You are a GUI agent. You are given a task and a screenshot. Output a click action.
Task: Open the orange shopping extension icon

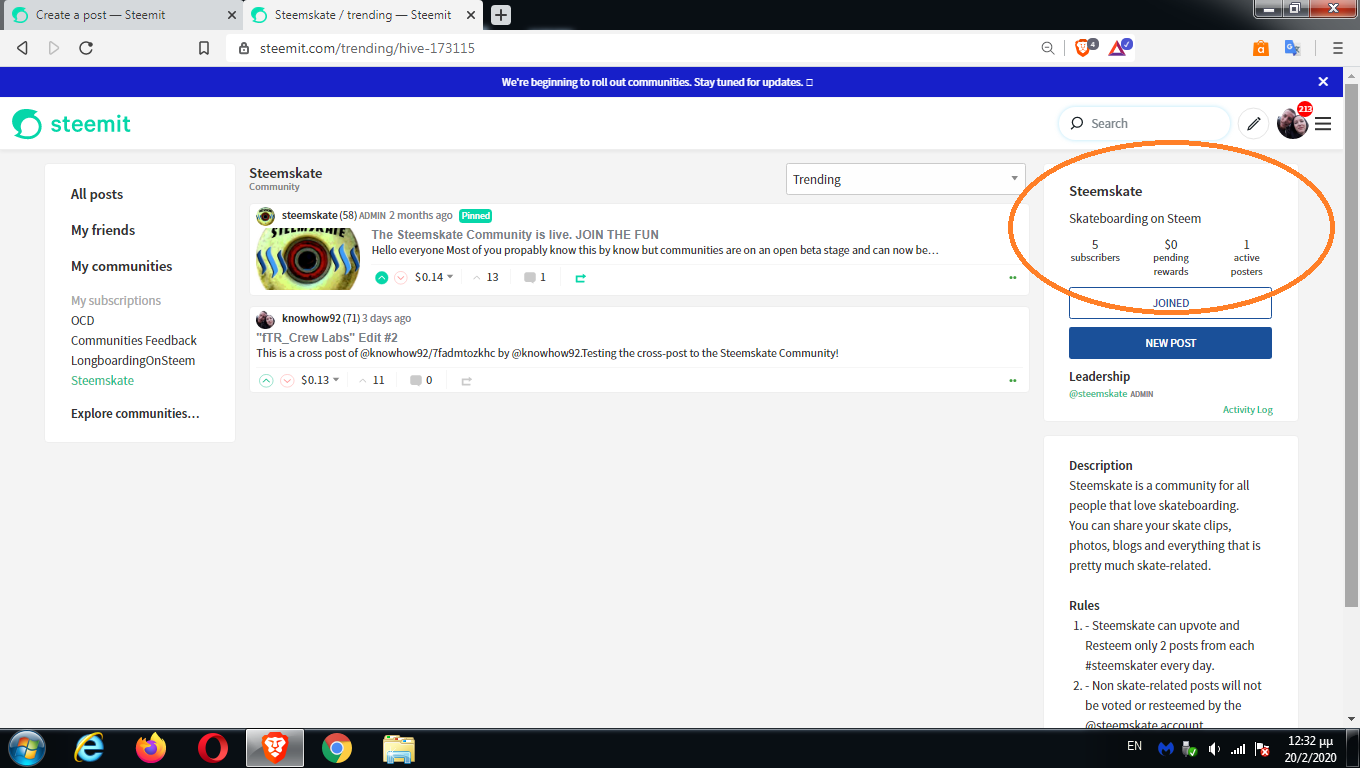(1261, 48)
